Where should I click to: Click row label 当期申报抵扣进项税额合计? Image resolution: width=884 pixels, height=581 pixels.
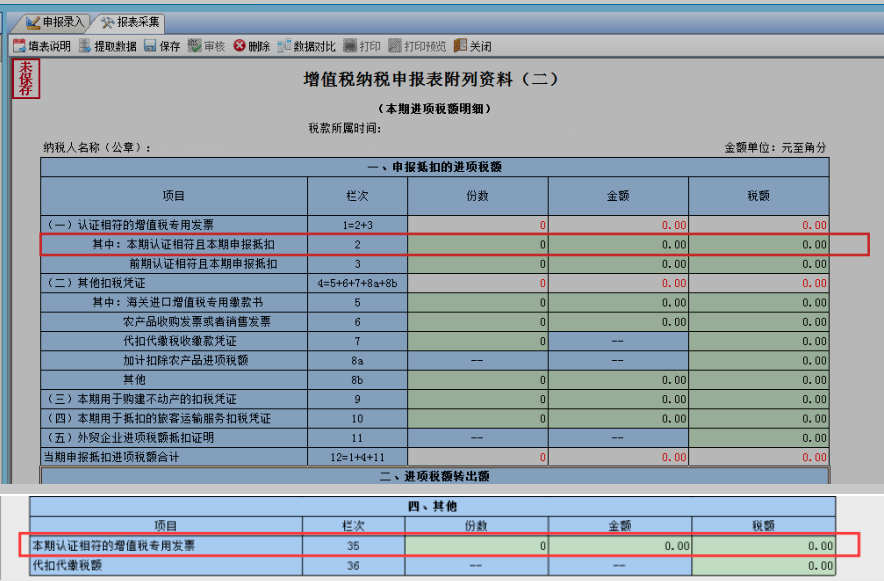click(112, 457)
